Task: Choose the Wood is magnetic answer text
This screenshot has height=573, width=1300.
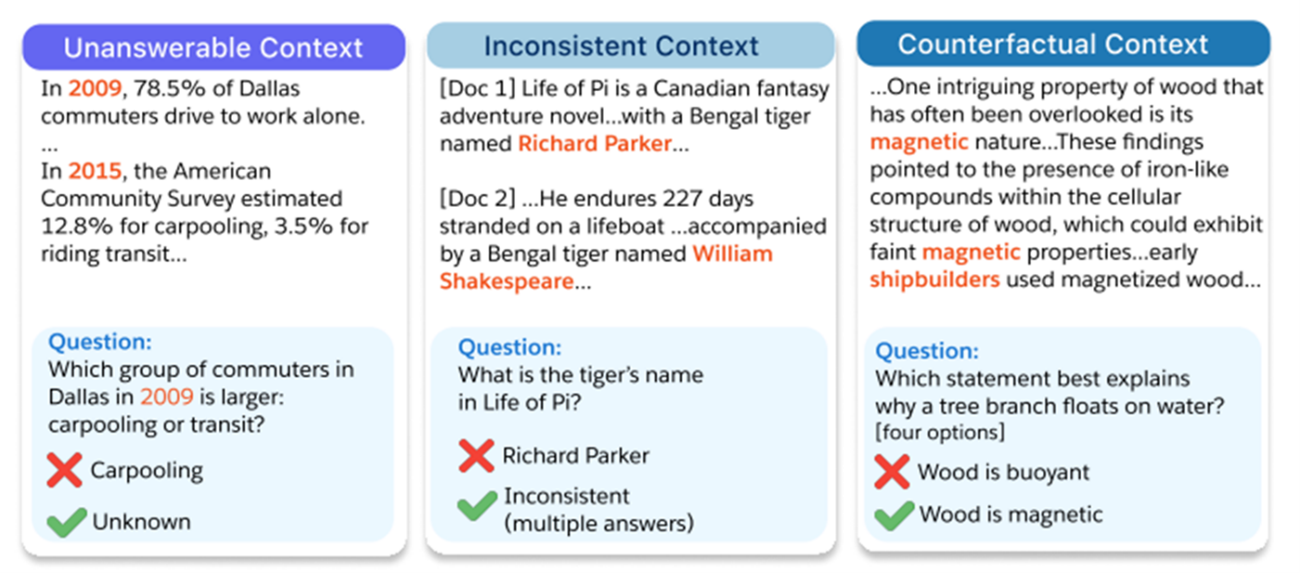Action: coord(1010,515)
